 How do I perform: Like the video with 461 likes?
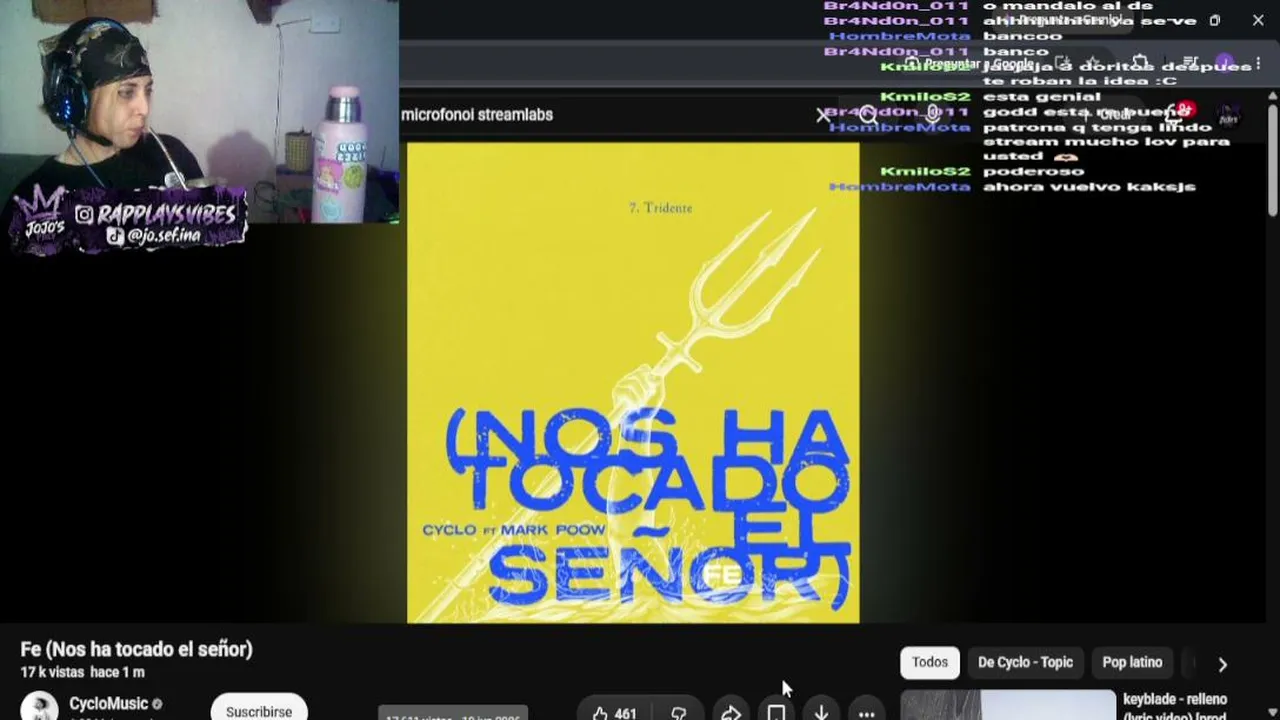pyautogui.click(x=614, y=713)
